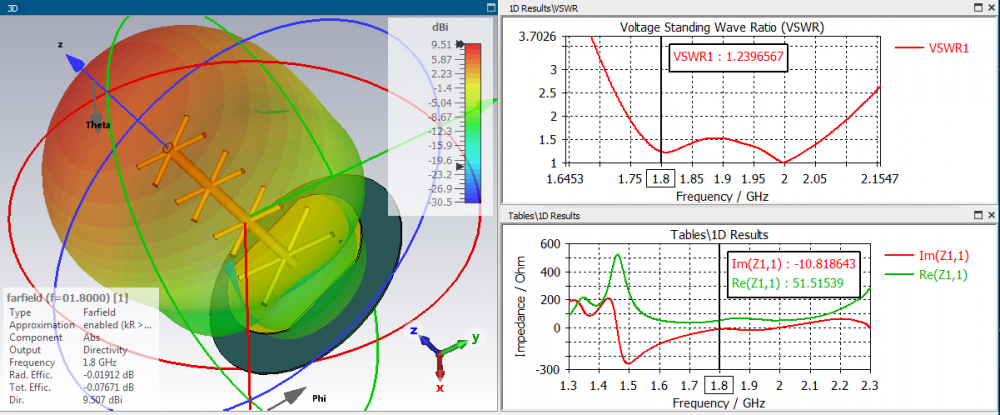Viewport: 1000px width, 415px height.
Task: Close the 1D Results\VSWR panel
Action: click(x=991, y=7)
